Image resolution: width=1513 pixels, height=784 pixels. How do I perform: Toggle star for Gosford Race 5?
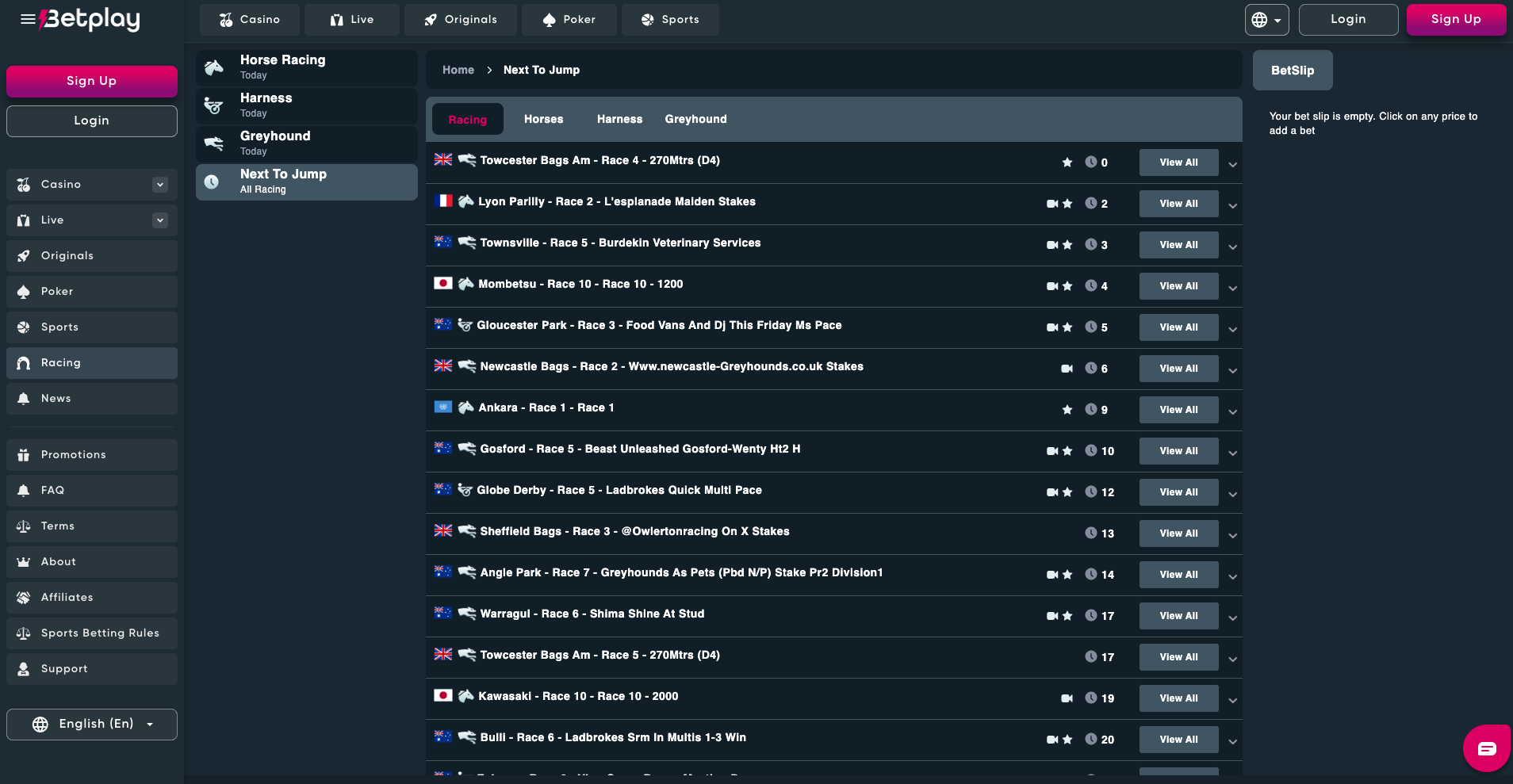tap(1067, 451)
